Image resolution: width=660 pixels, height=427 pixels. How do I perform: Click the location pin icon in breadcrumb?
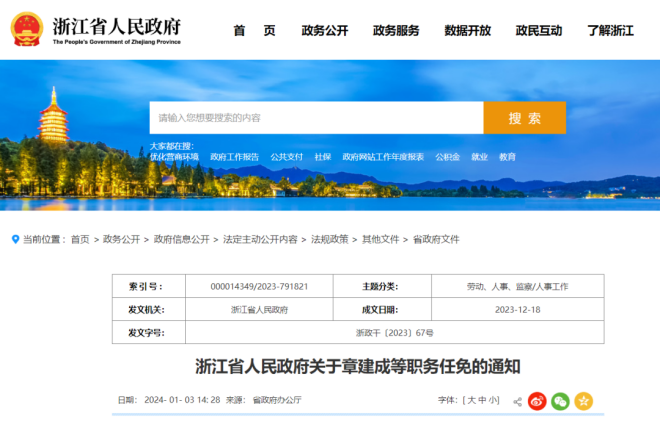tap(15, 239)
